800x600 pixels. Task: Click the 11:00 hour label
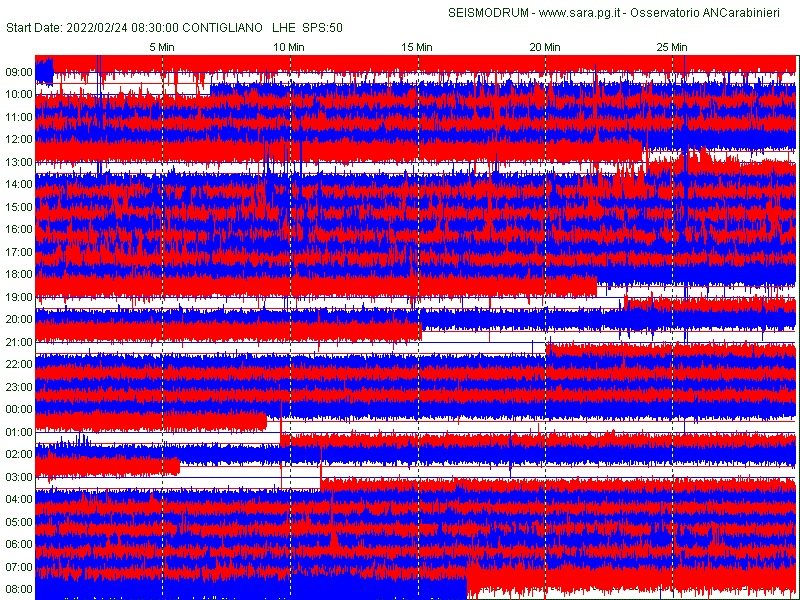[18, 117]
